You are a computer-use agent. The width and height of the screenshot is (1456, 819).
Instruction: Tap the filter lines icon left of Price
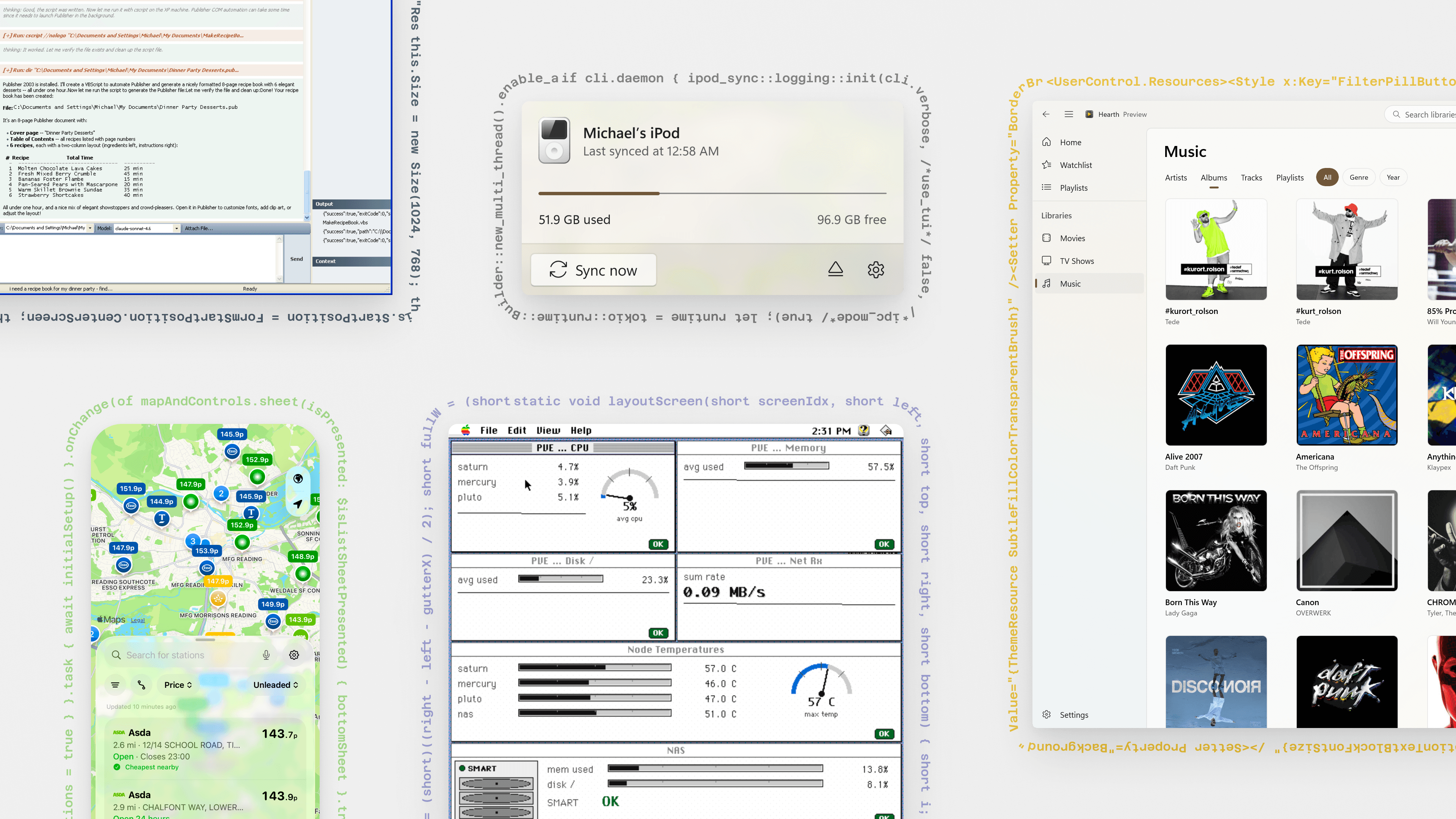[115, 684]
